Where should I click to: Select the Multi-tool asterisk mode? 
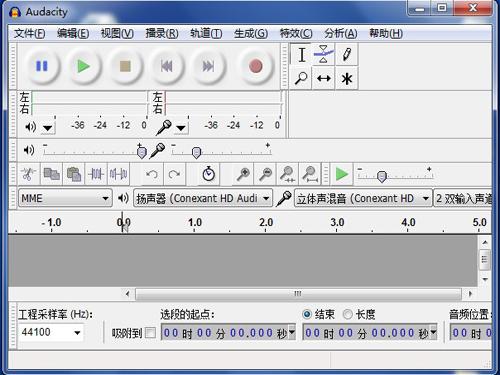tap(347, 79)
